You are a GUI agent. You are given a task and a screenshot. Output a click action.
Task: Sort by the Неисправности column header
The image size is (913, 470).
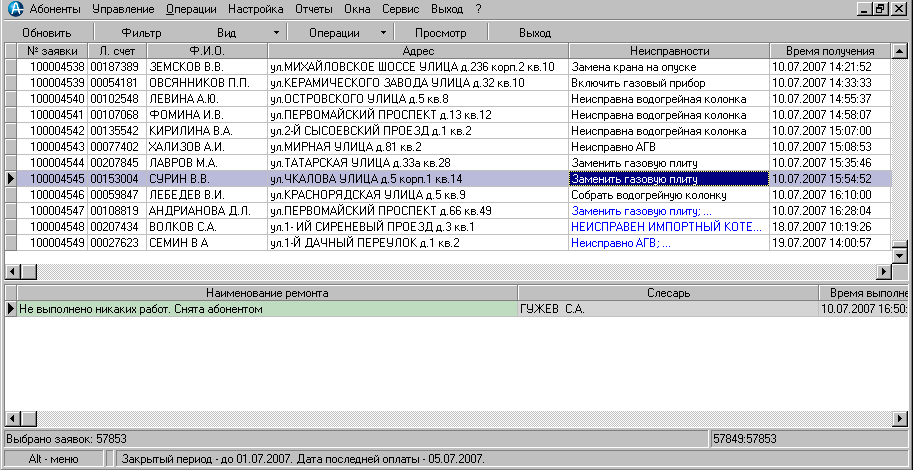tap(669, 50)
